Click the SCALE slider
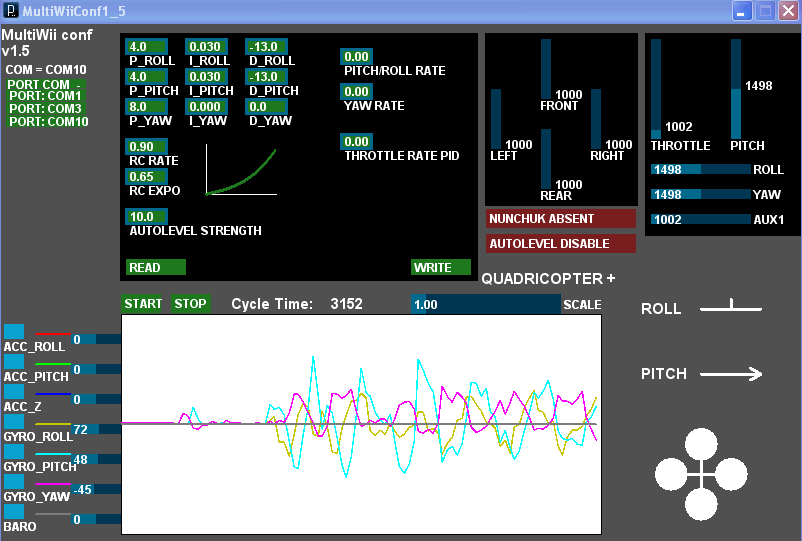Image resolution: width=802 pixels, height=541 pixels. 486,304
